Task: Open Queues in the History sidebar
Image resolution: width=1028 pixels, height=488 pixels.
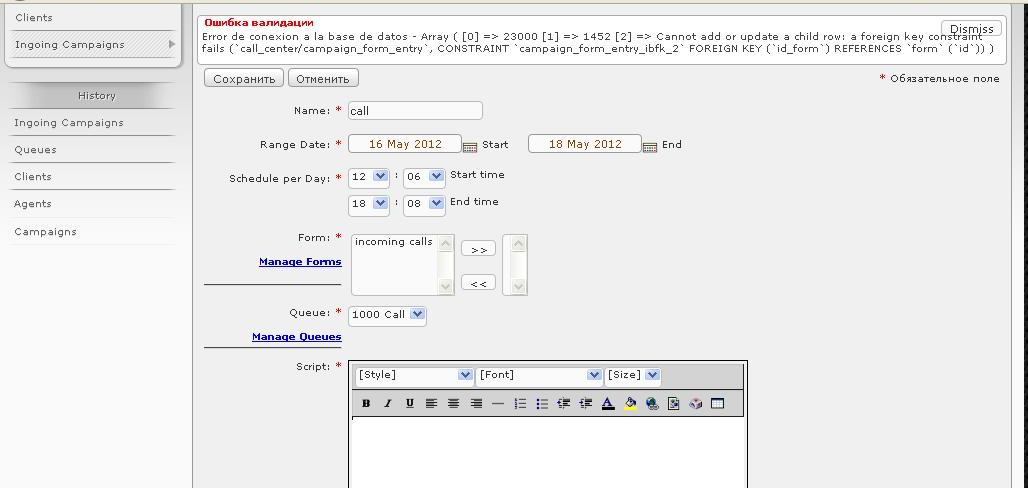Action: [x=35, y=150]
